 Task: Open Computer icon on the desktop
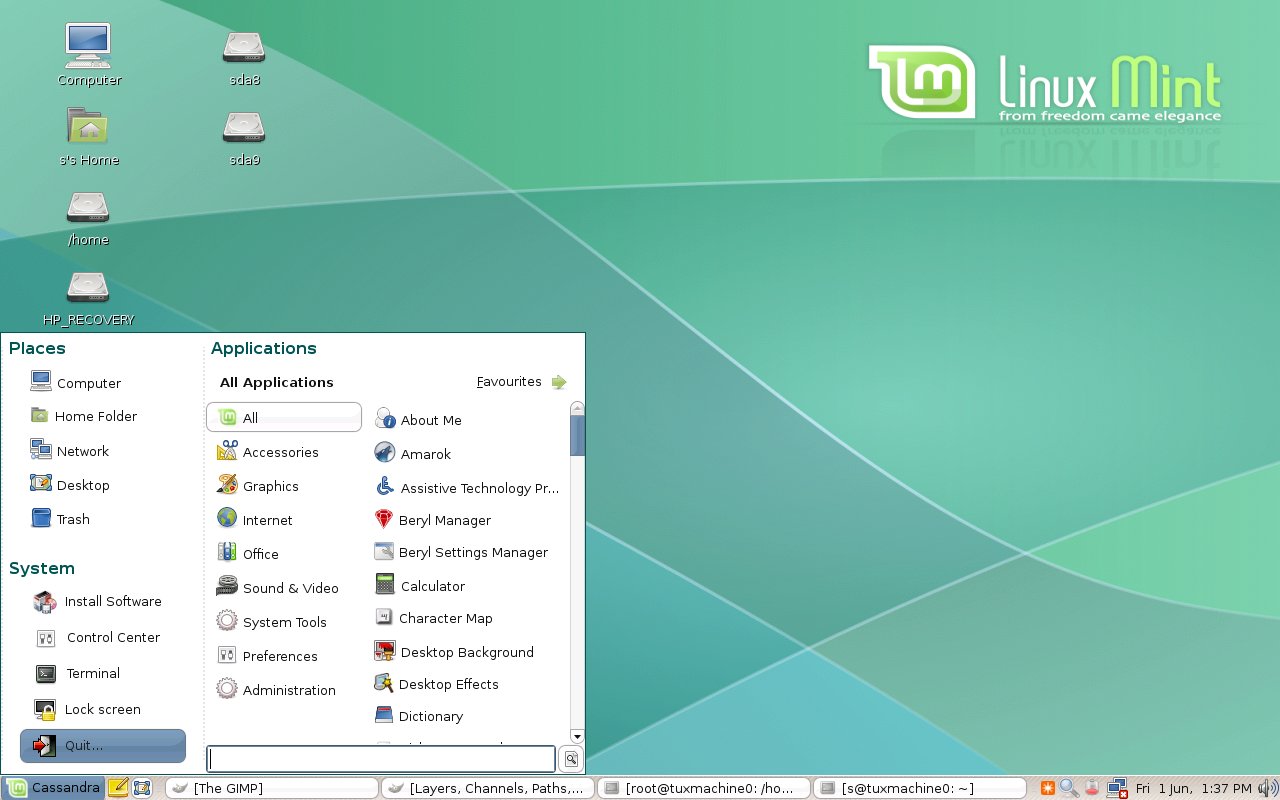(89, 54)
